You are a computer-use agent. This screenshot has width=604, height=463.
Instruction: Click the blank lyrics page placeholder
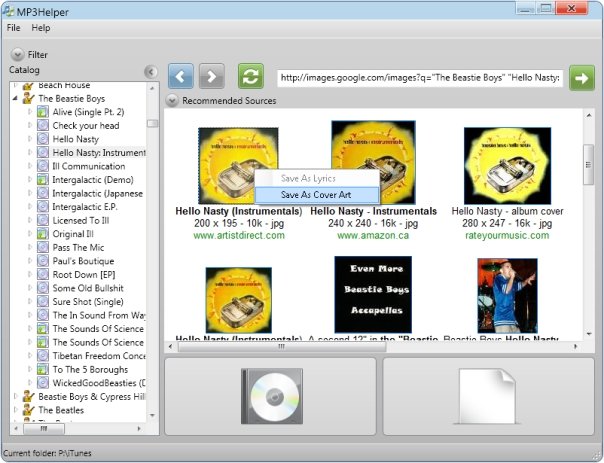click(x=487, y=396)
